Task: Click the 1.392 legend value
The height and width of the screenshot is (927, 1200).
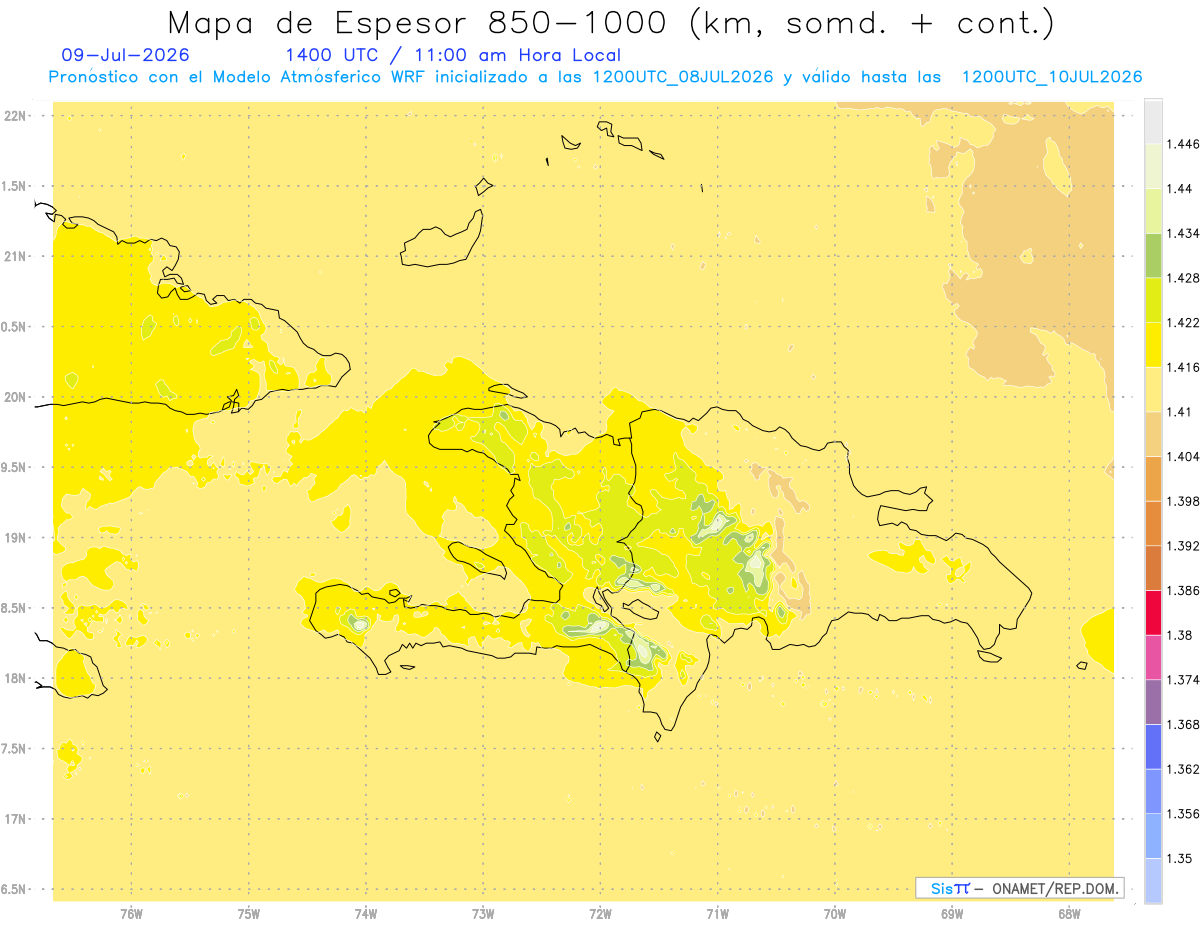Action: [x=1182, y=546]
